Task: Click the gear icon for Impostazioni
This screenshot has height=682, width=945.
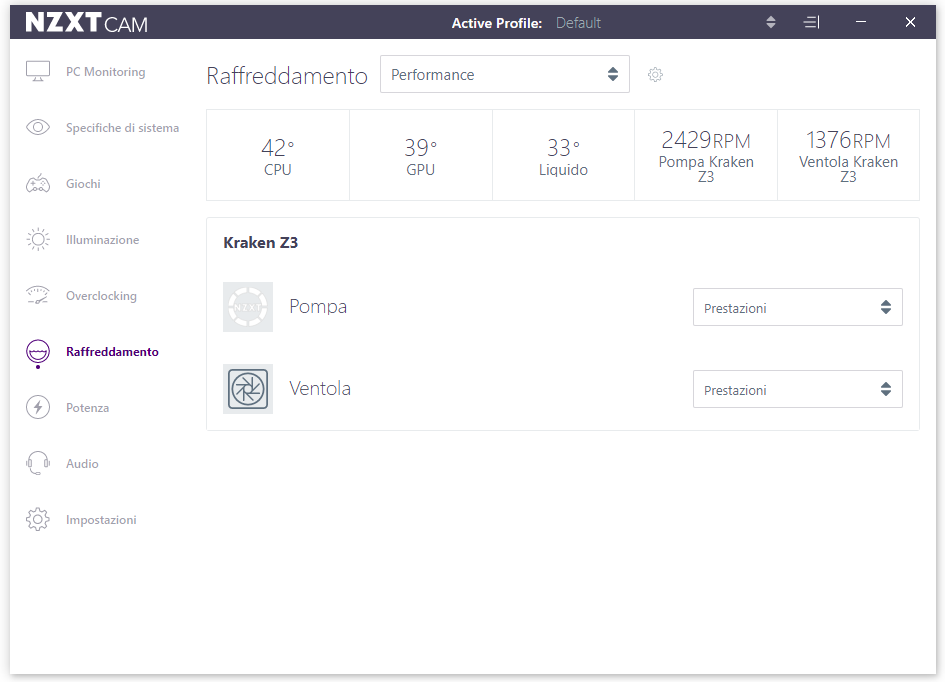Action: click(38, 519)
